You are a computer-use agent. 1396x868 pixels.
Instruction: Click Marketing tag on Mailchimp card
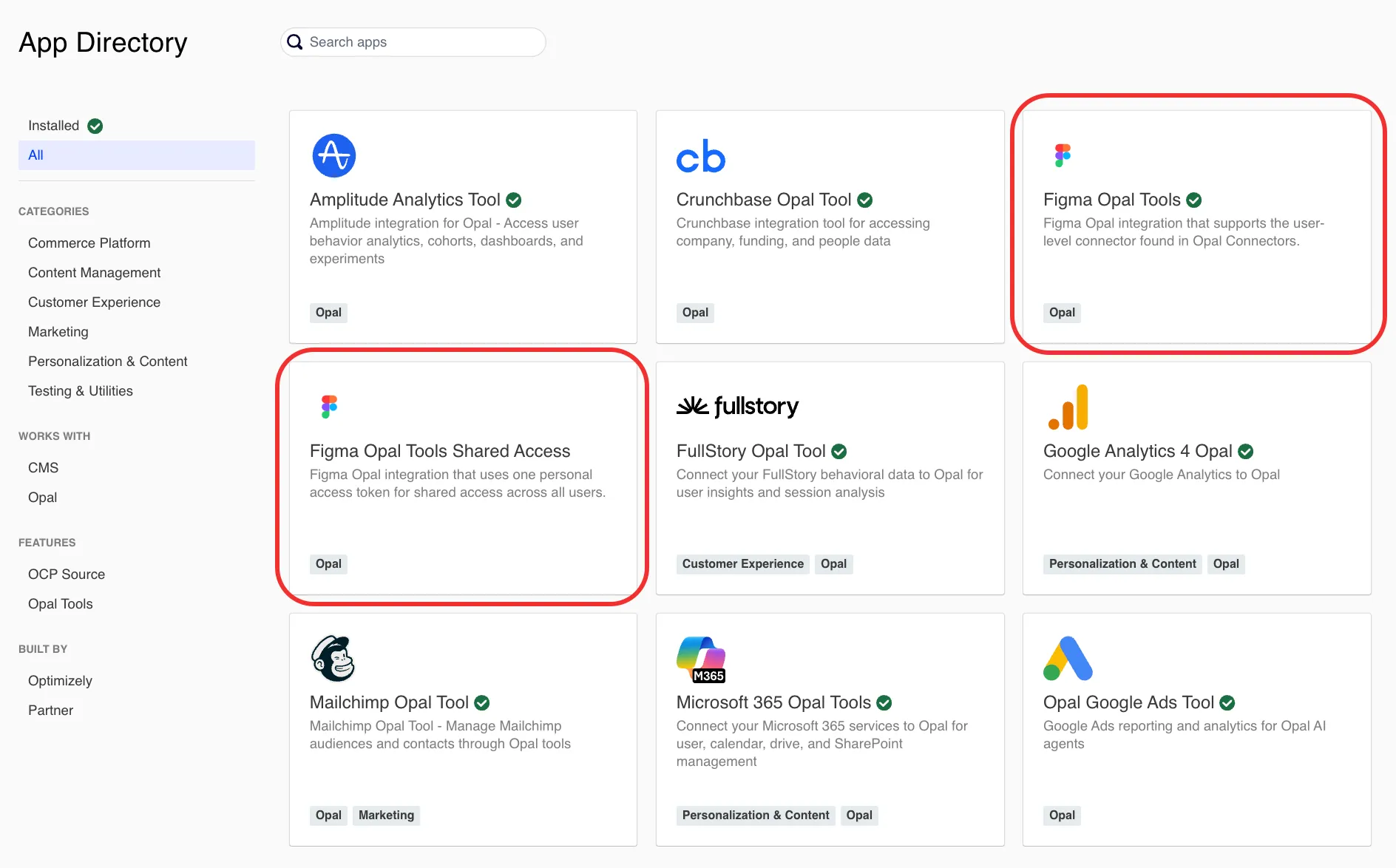click(386, 816)
